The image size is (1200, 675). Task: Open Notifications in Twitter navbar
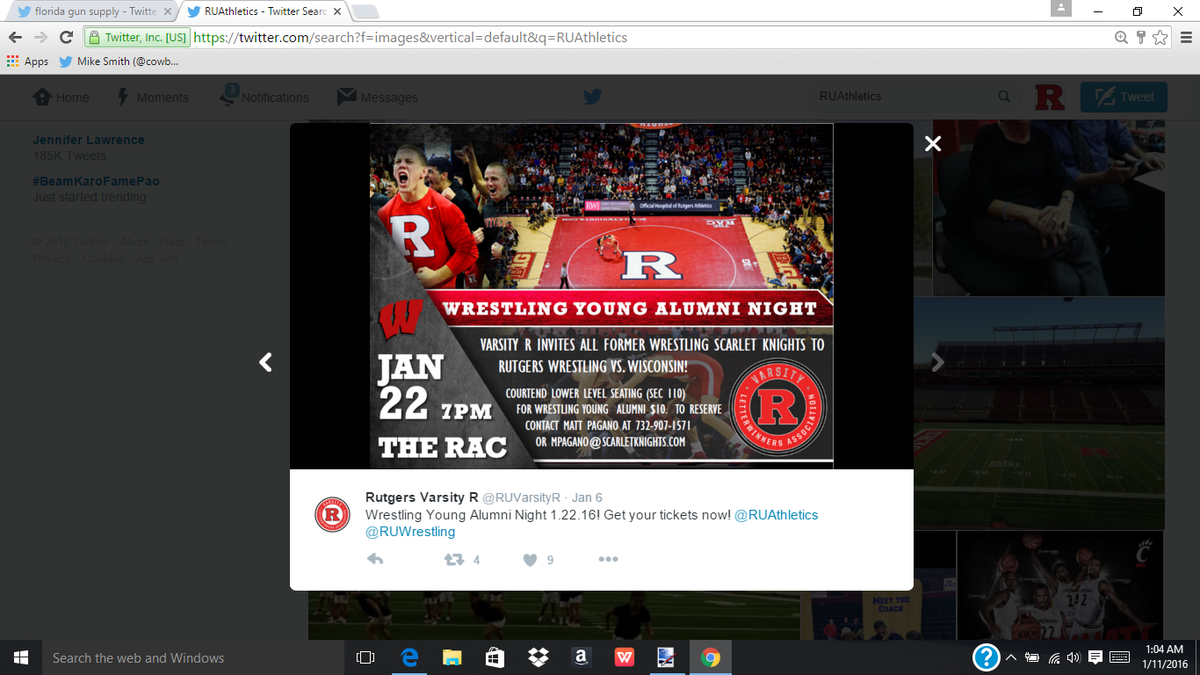(x=266, y=97)
